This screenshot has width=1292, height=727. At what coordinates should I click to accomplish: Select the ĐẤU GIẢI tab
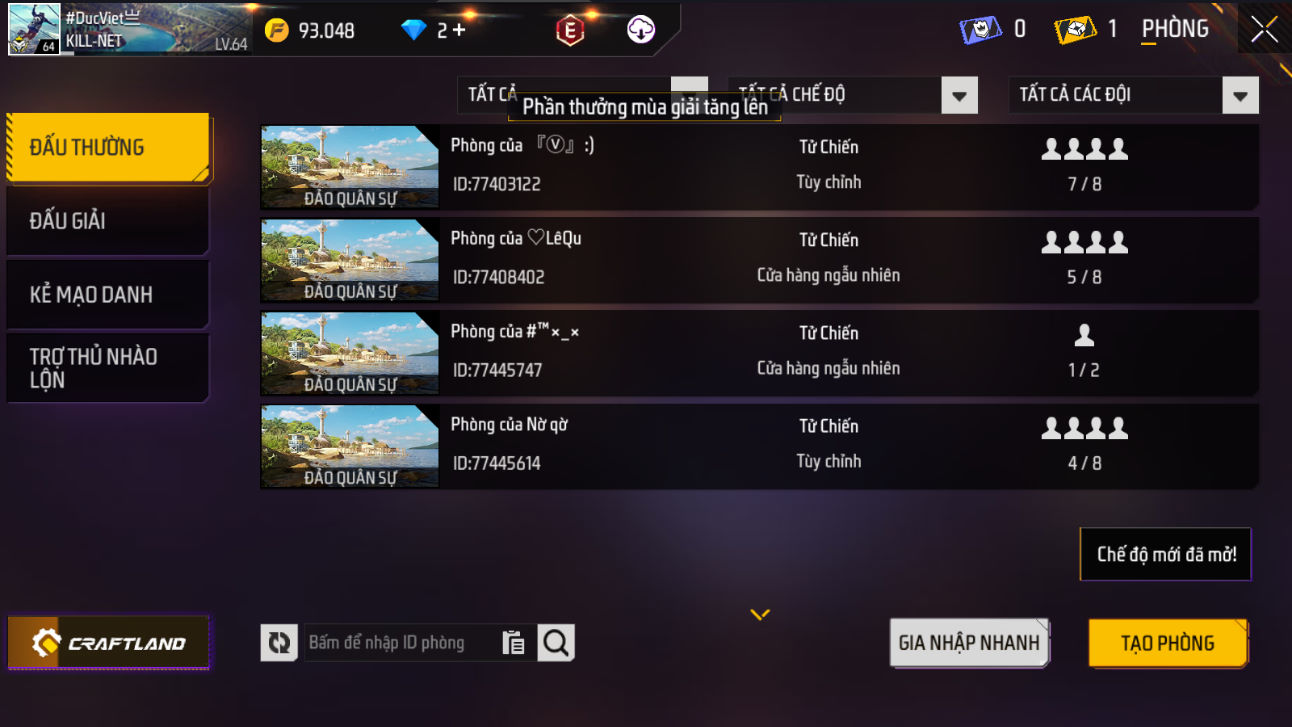coord(108,221)
